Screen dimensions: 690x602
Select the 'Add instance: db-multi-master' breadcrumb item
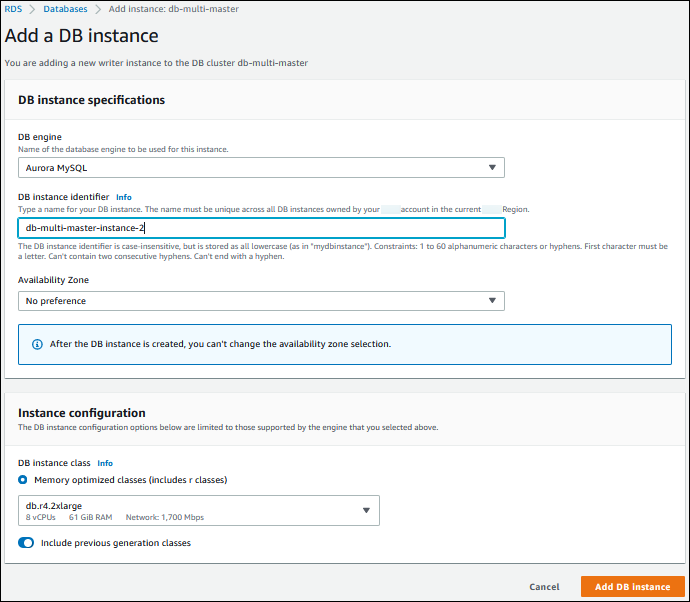pos(173,9)
